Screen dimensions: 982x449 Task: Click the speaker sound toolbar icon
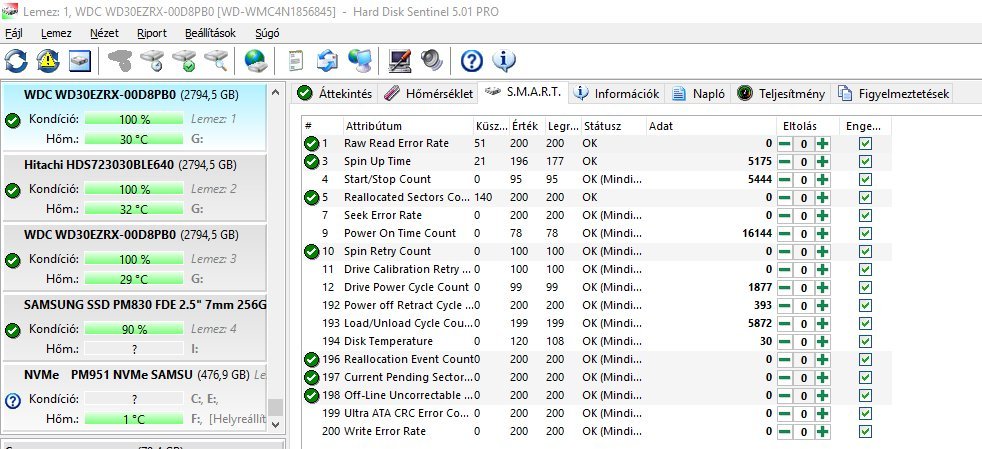[x=432, y=61]
